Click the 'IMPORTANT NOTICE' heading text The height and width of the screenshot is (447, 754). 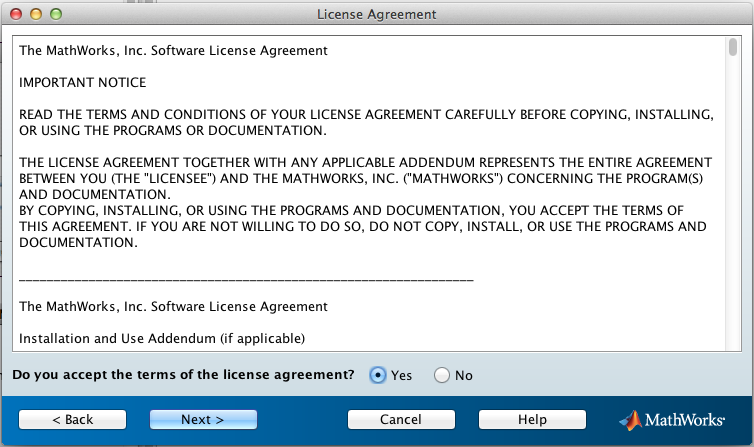pyautogui.click(x=83, y=83)
